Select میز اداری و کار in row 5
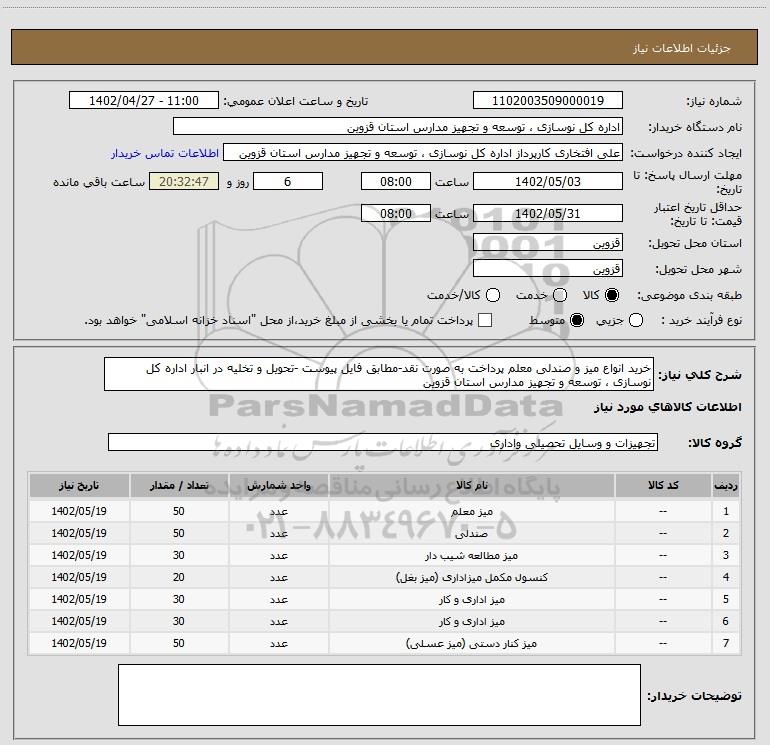Viewport: 770px width, 745px height. coord(471,600)
